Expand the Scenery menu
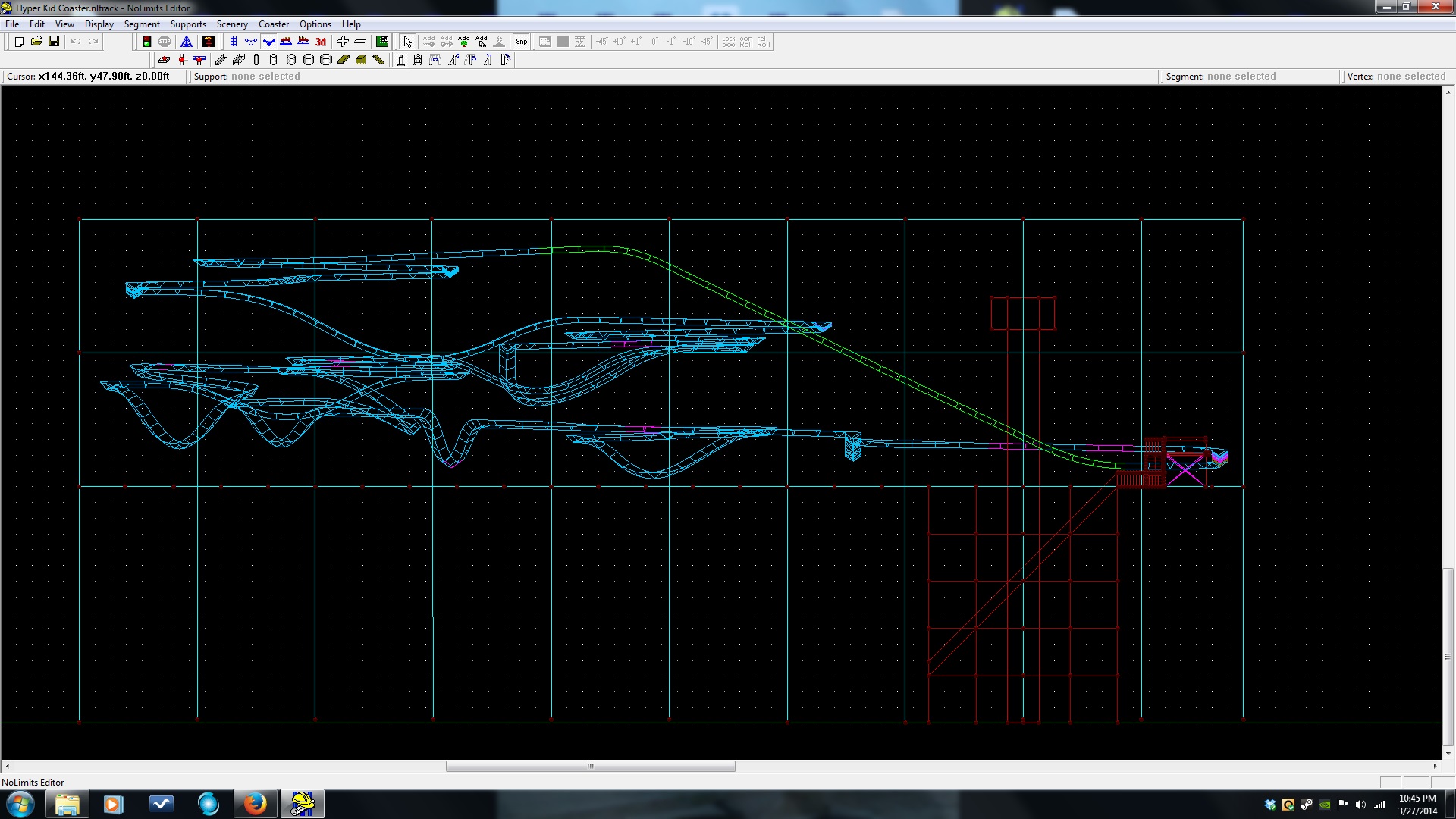Image resolution: width=1456 pixels, height=819 pixels. click(232, 24)
